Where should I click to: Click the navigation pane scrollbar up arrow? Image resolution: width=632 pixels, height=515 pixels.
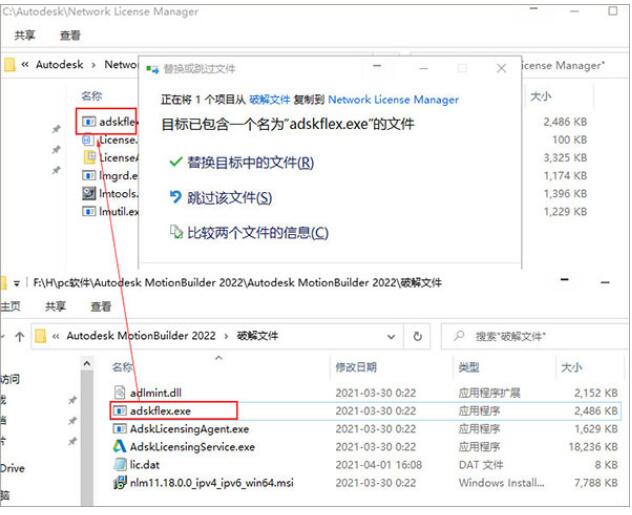[x=87, y=364]
